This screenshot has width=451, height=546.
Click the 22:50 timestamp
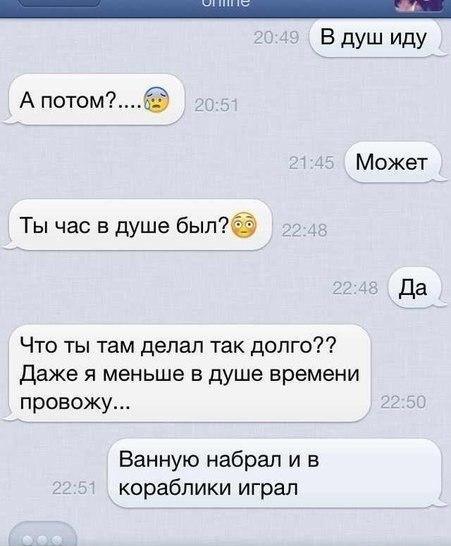[403, 402]
